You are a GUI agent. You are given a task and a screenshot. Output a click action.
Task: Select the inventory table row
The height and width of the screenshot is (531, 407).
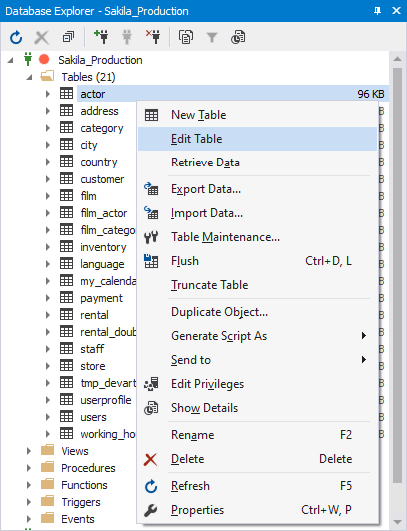pos(103,247)
